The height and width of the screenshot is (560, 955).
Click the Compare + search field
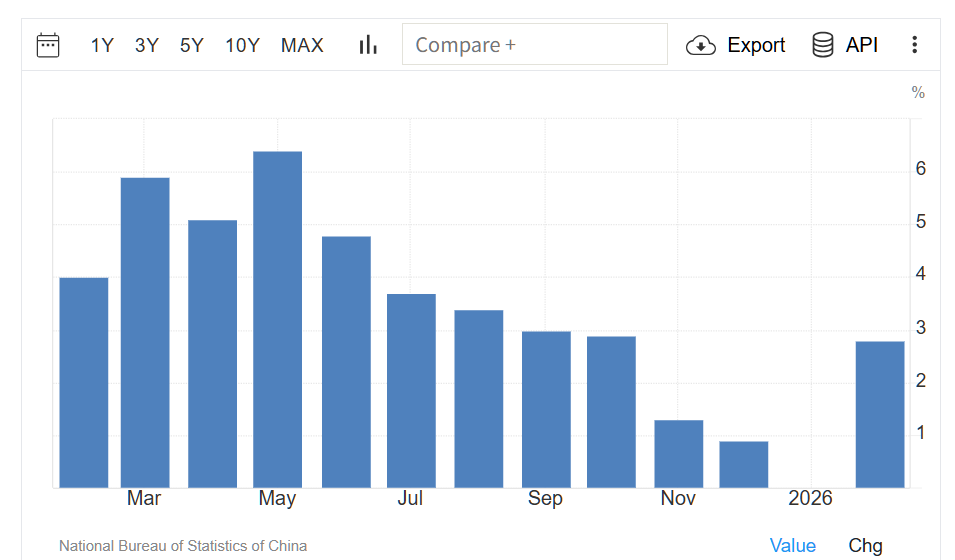[x=534, y=45]
